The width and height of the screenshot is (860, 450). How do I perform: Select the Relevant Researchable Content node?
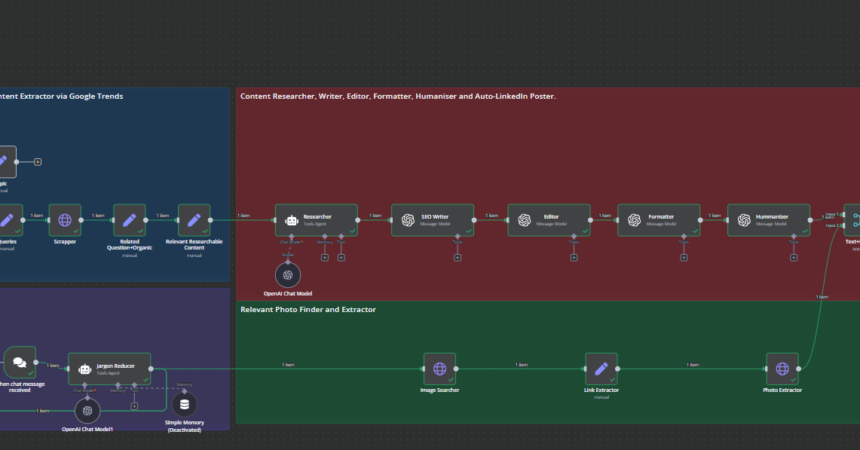(x=194, y=220)
